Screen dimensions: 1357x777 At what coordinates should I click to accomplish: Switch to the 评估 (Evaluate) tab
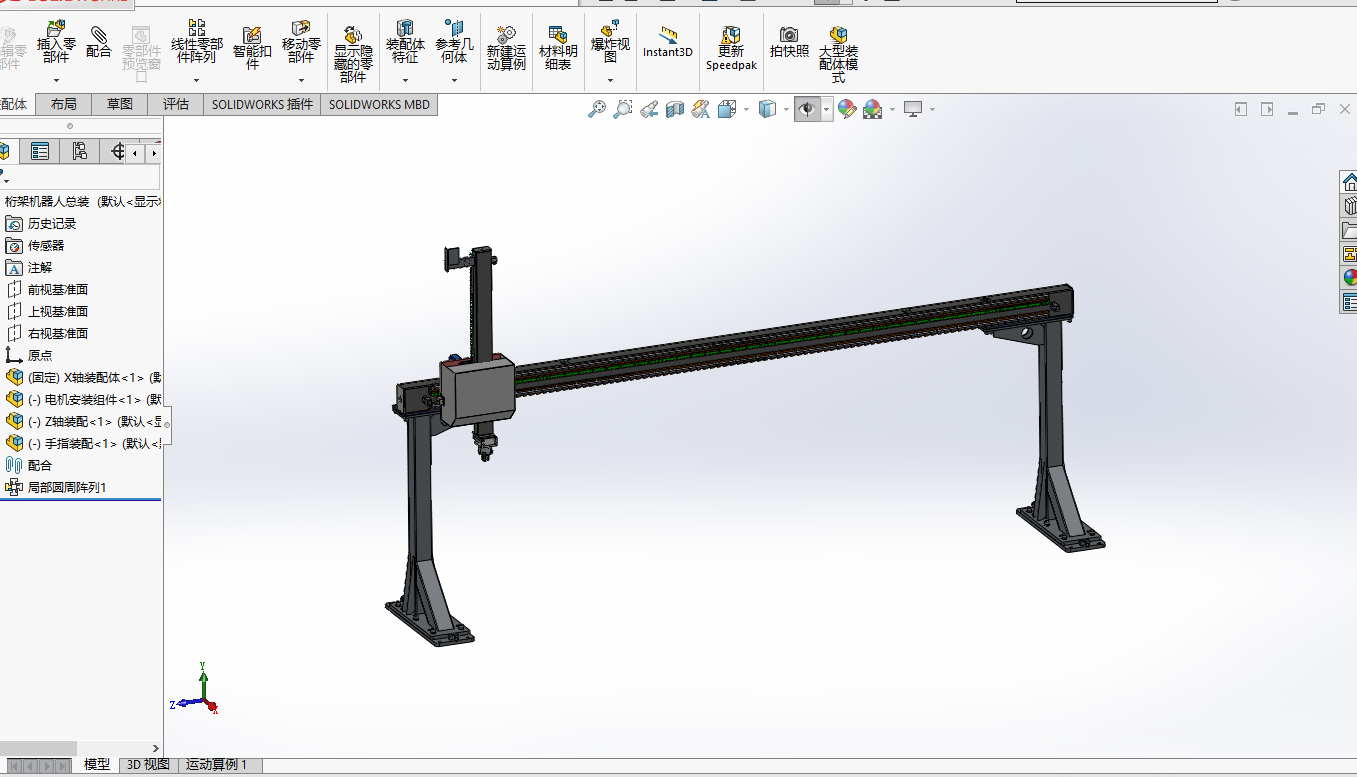point(176,104)
